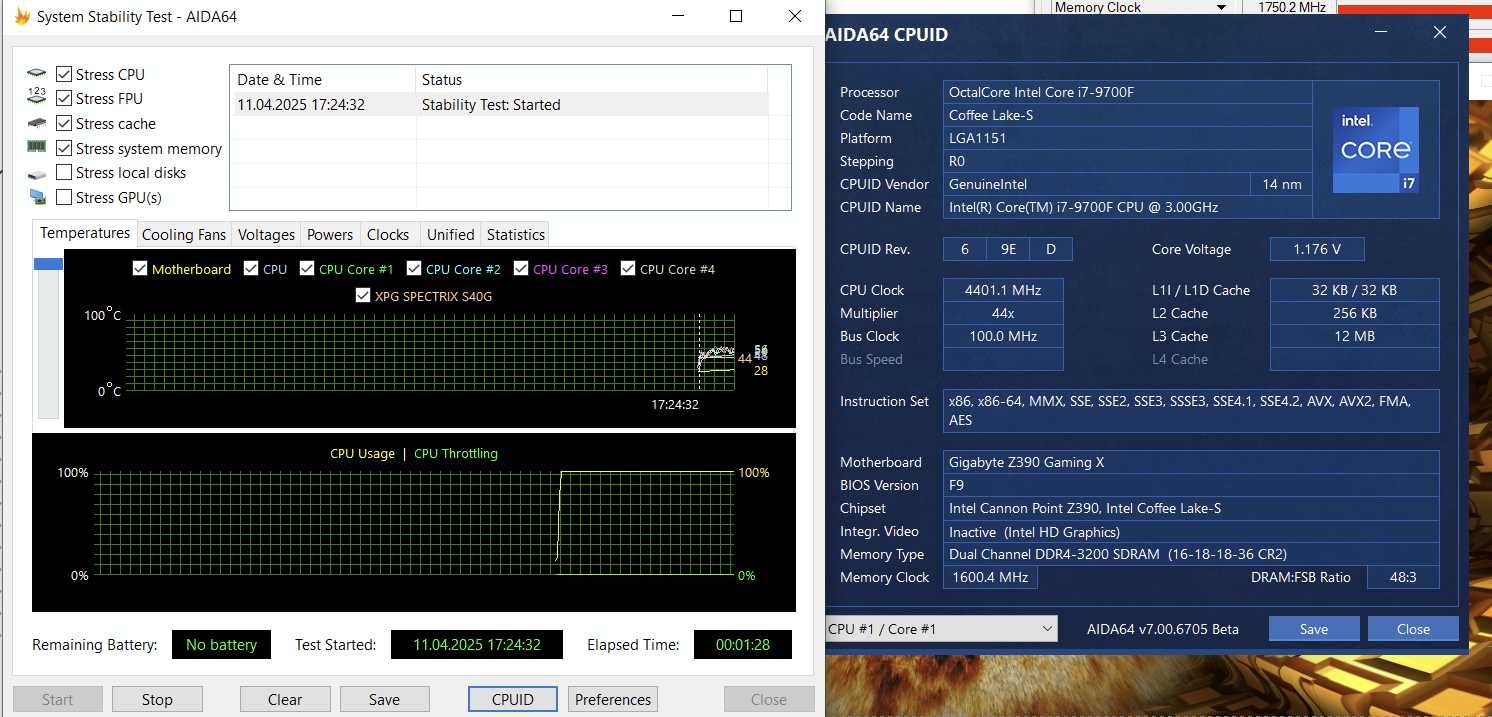The width and height of the screenshot is (1492, 717).
Task: Click the 1750.2 MHz value in background window
Action: click(x=1292, y=7)
